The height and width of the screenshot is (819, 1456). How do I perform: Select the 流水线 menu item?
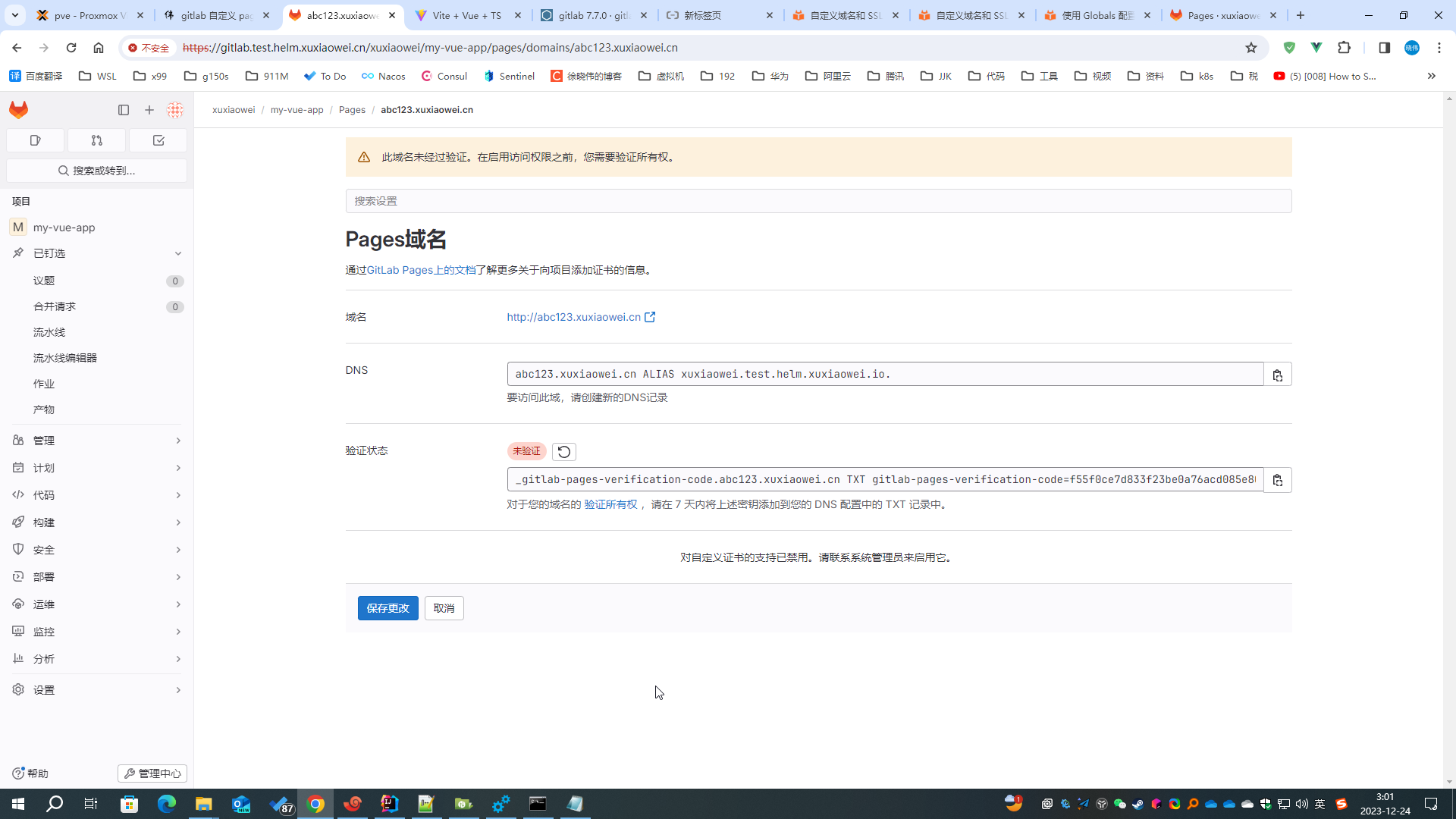(50, 332)
